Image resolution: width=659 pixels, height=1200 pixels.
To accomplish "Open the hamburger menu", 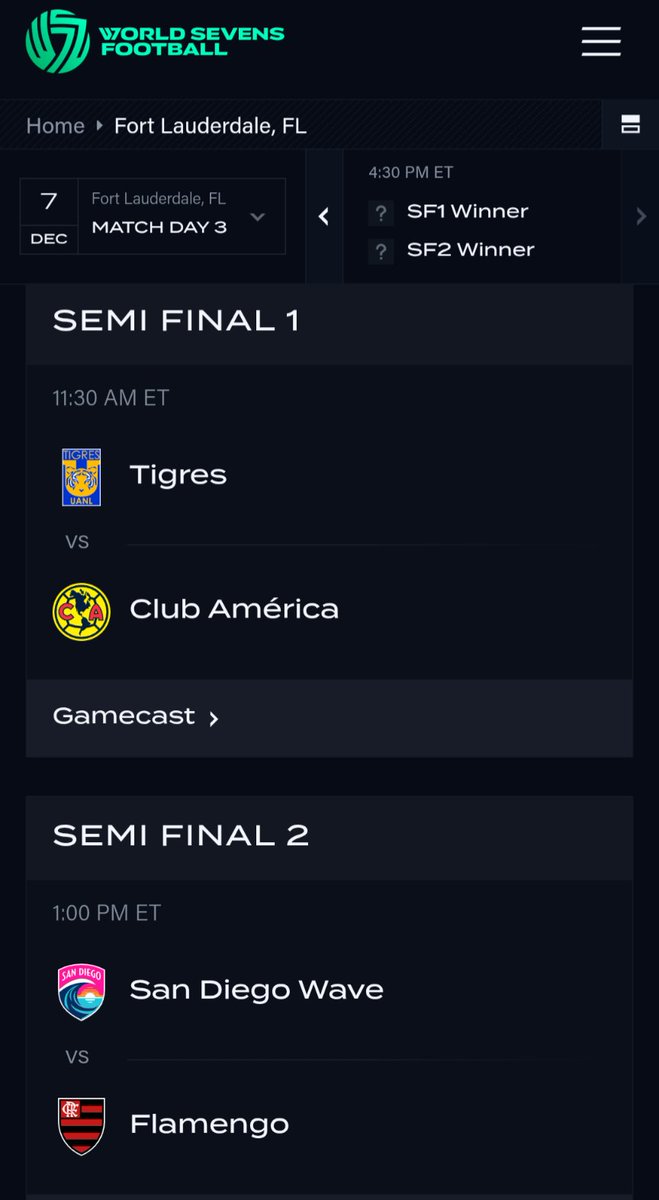I will [x=601, y=42].
